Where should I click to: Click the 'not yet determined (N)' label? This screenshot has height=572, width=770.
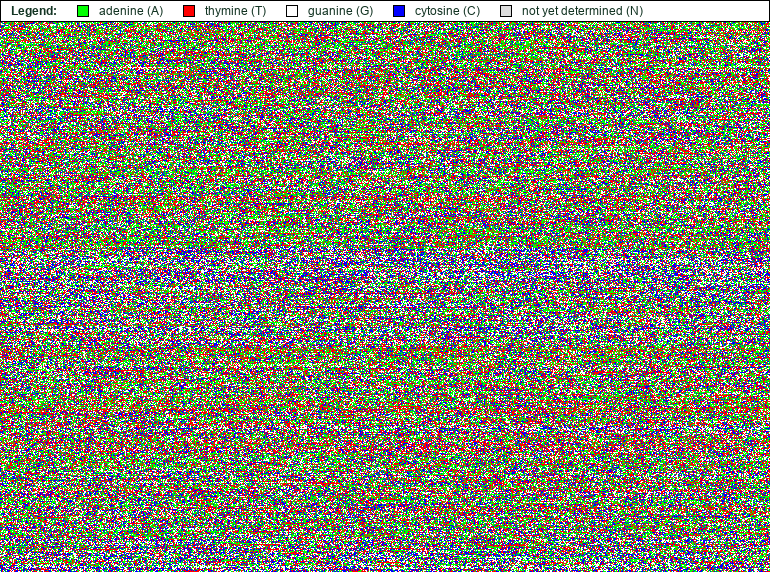[582, 11]
